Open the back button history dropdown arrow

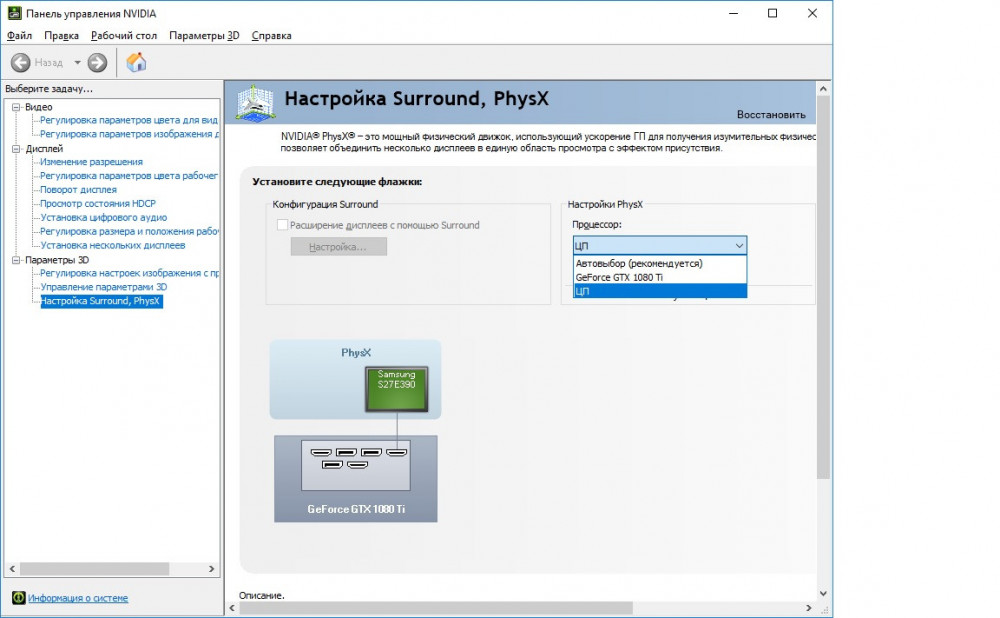pyautogui.click(x=77, y=63)
